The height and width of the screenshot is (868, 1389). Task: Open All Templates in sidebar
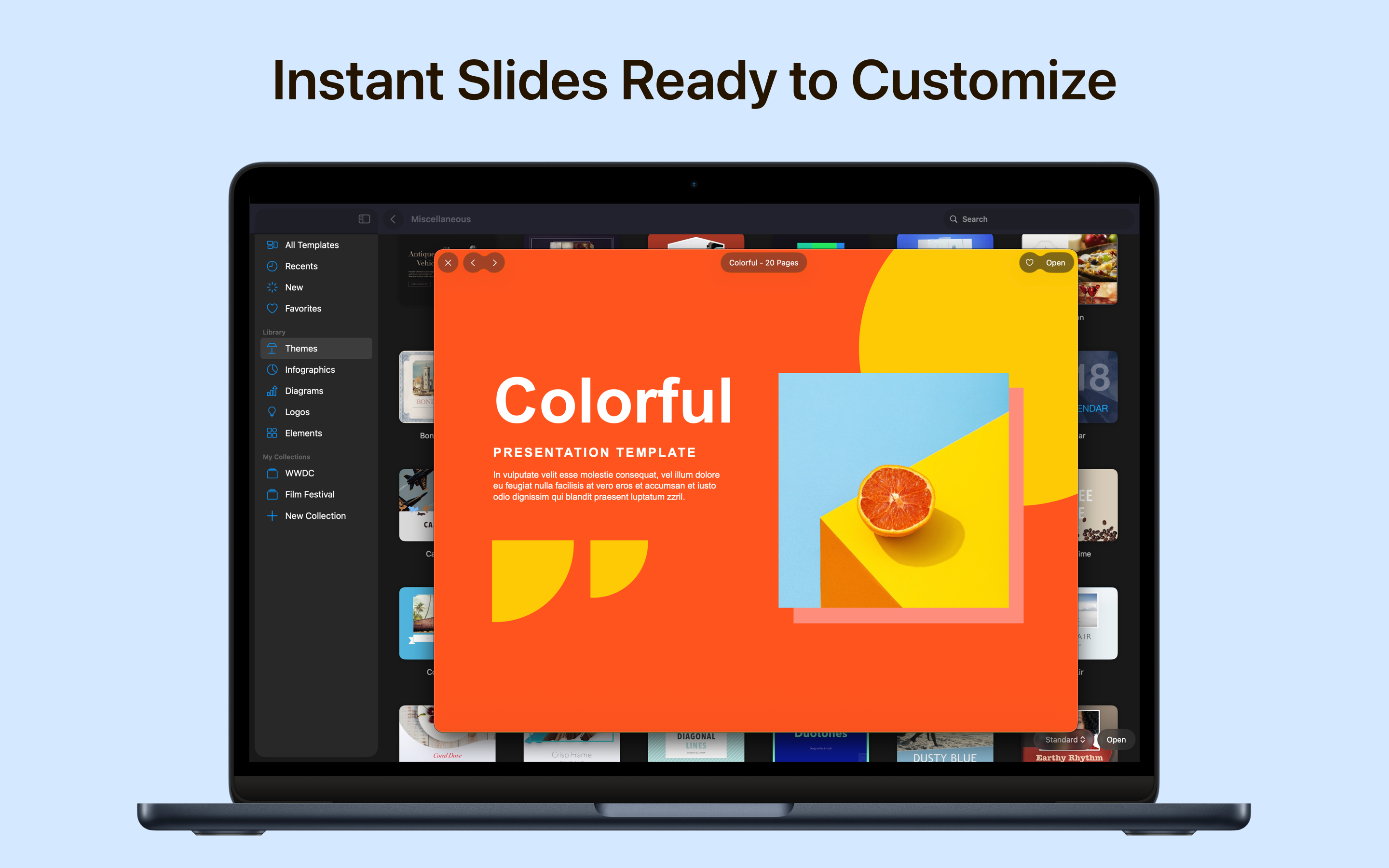click(316, 244)
